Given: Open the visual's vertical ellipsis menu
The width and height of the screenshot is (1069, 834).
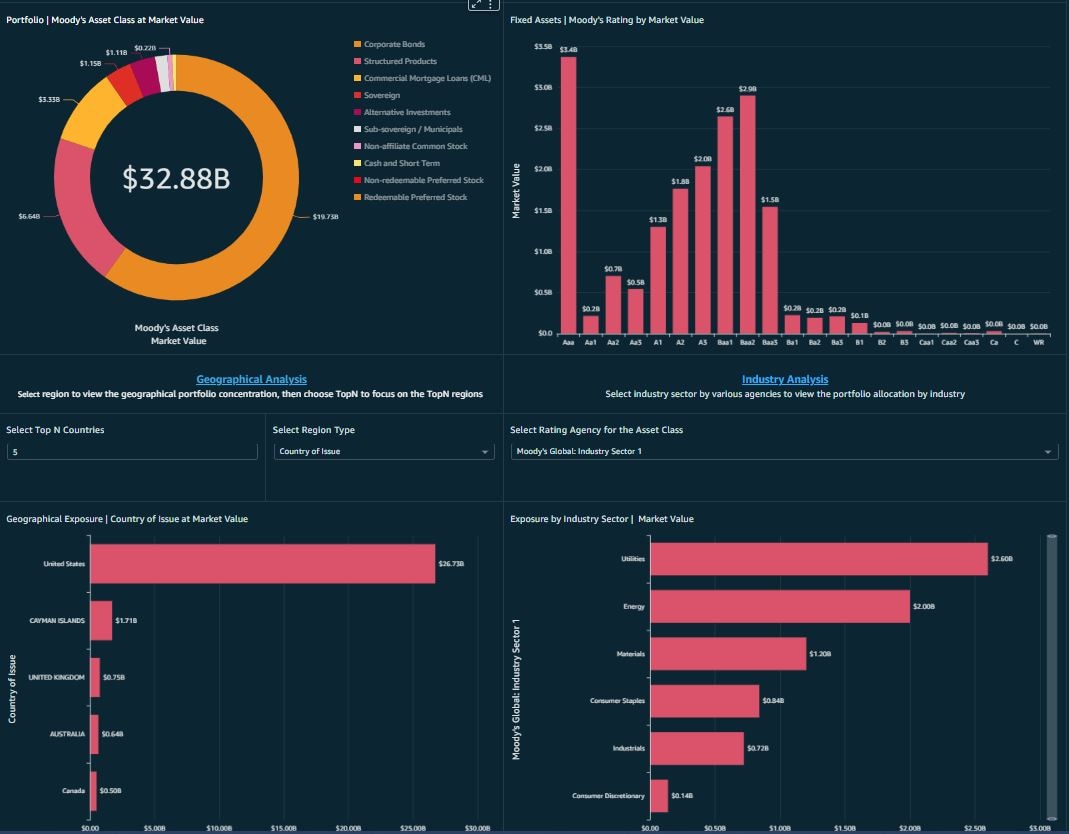Looking at the screenshot, I should [x=493, y=5].
